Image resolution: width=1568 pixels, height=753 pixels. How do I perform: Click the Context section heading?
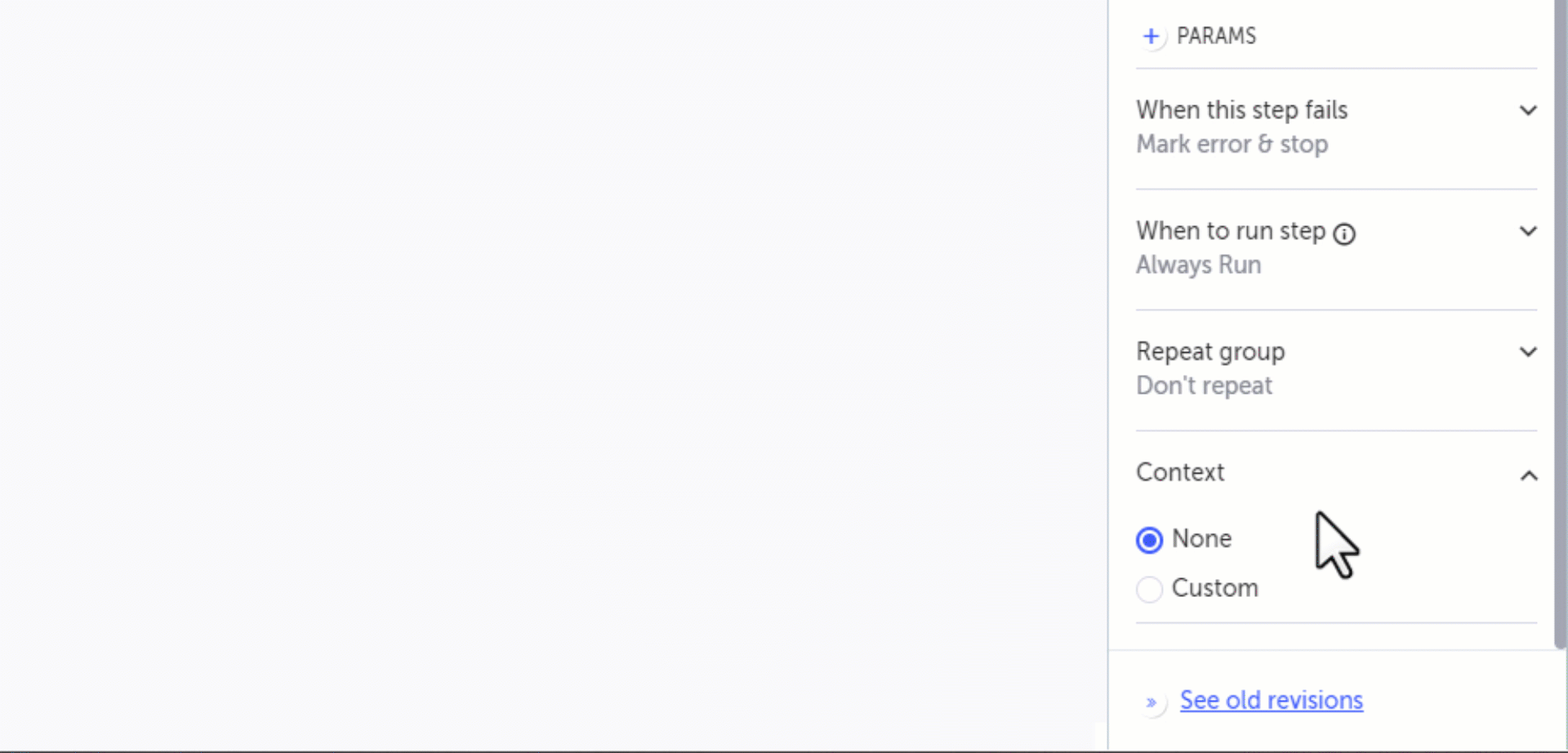click(1180, 473)
